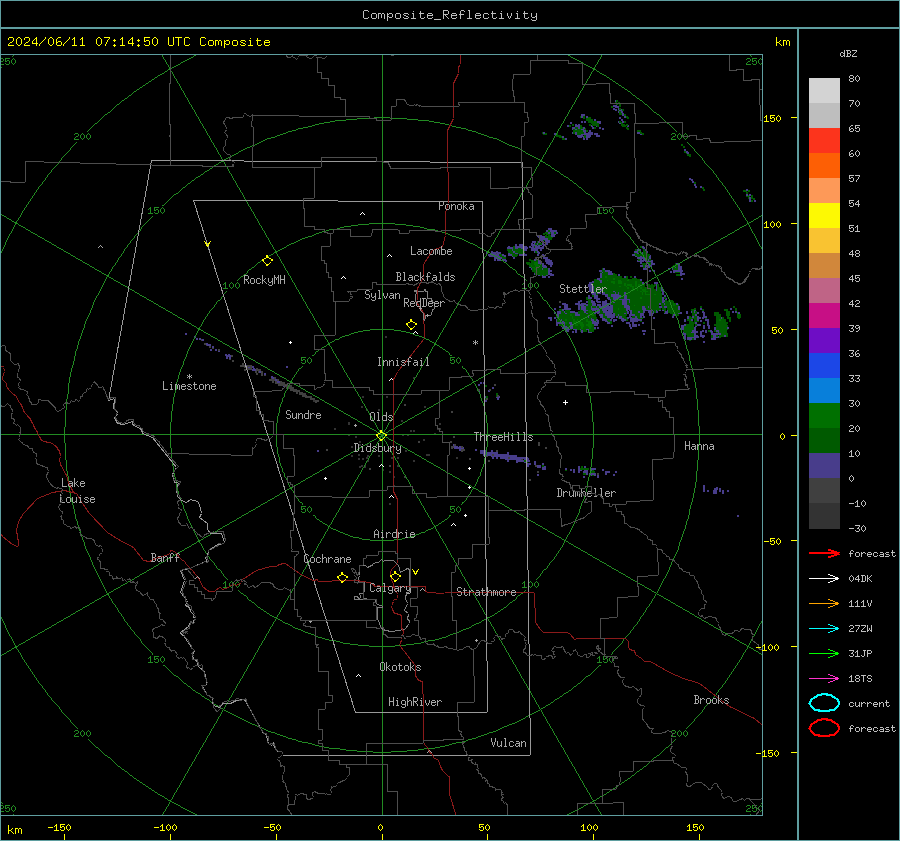Click the Blackfalds town label
Screen dimensions: 900x841
coord(425,277)
